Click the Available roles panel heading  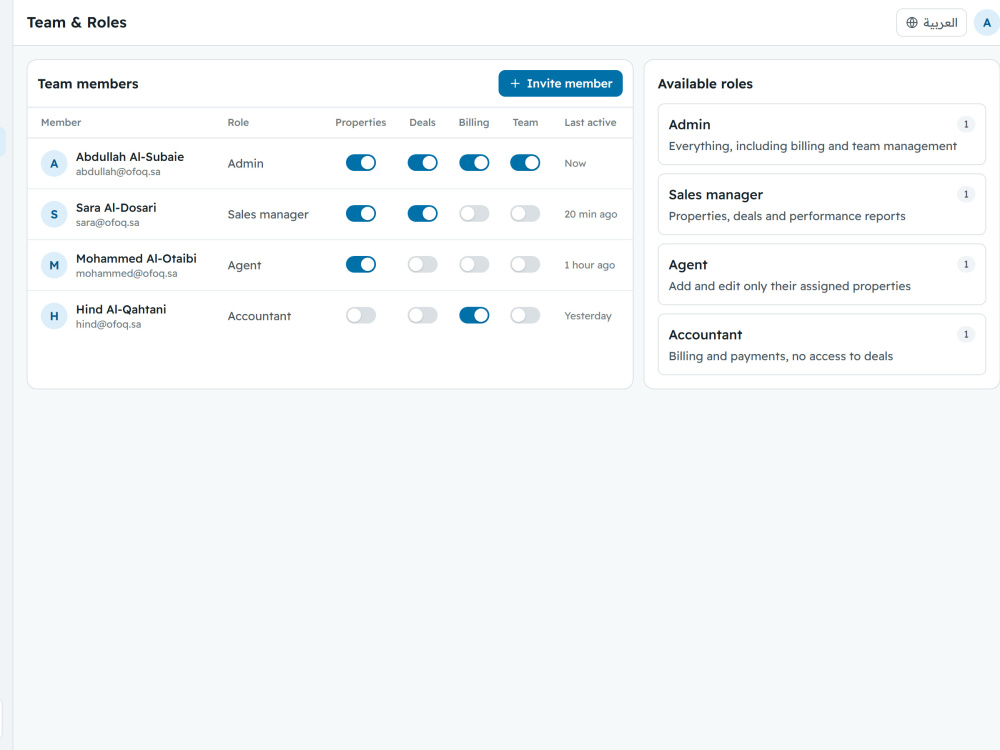pos(705,84)
